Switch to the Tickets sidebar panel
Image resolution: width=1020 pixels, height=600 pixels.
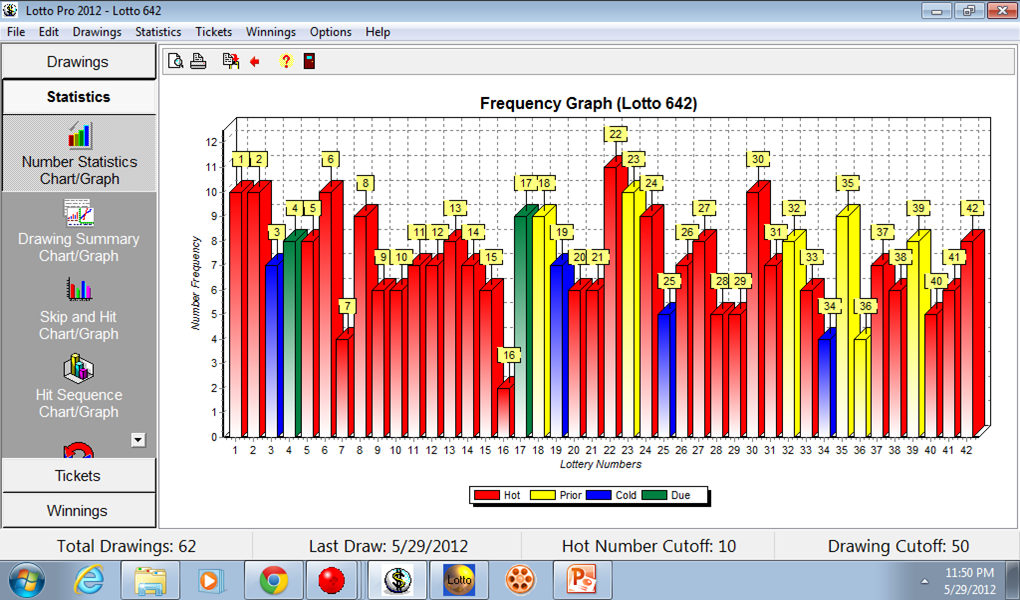click(79, 476)
